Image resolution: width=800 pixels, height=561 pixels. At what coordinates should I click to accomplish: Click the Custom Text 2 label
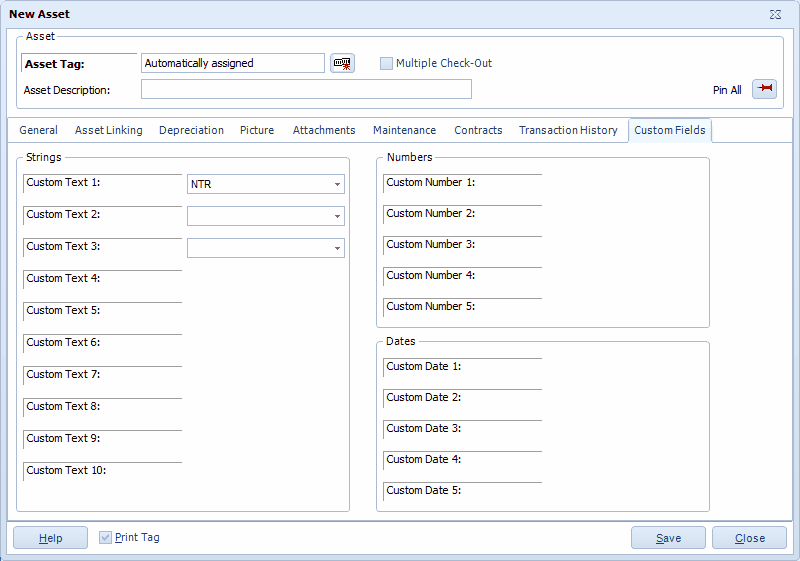63,215
